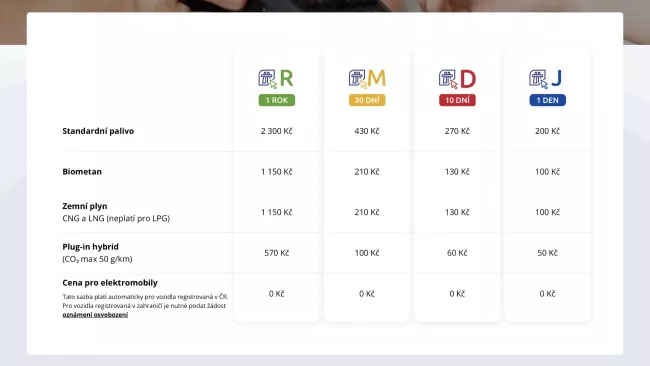Click the red D ten-day vignette icon
The width and height of the screenshot is (650, 366).
[x=457, y=79]
